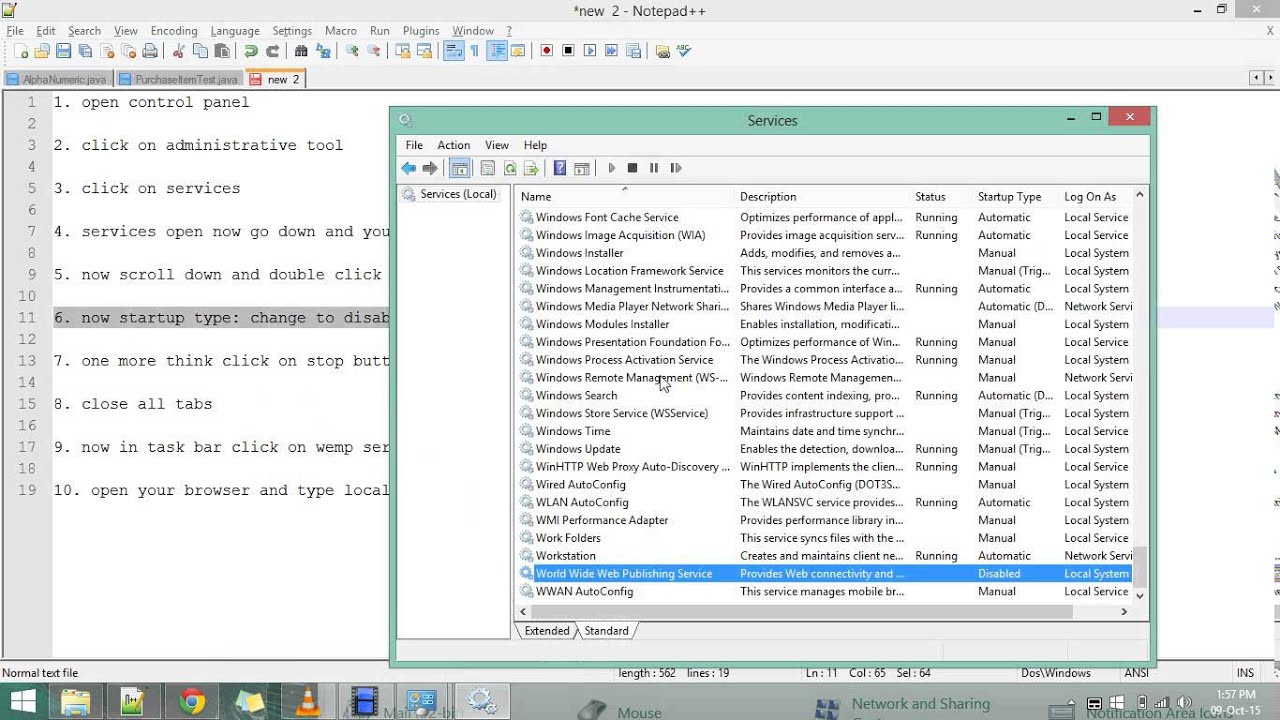Screen dimensions: 1280x720
Task: Click Stop Recording macro icon
Action: [568, 51]
